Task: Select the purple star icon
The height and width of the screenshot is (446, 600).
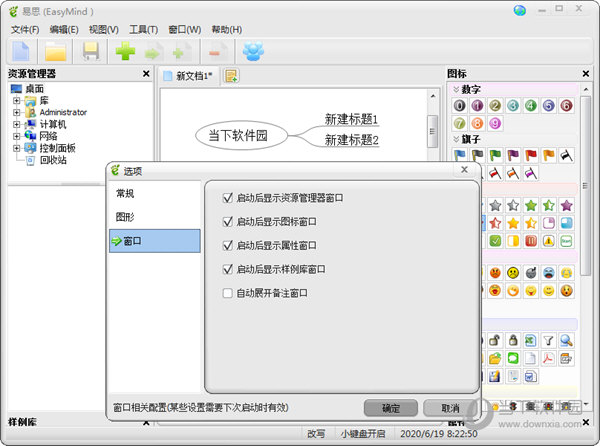Action: click(566, 205)
